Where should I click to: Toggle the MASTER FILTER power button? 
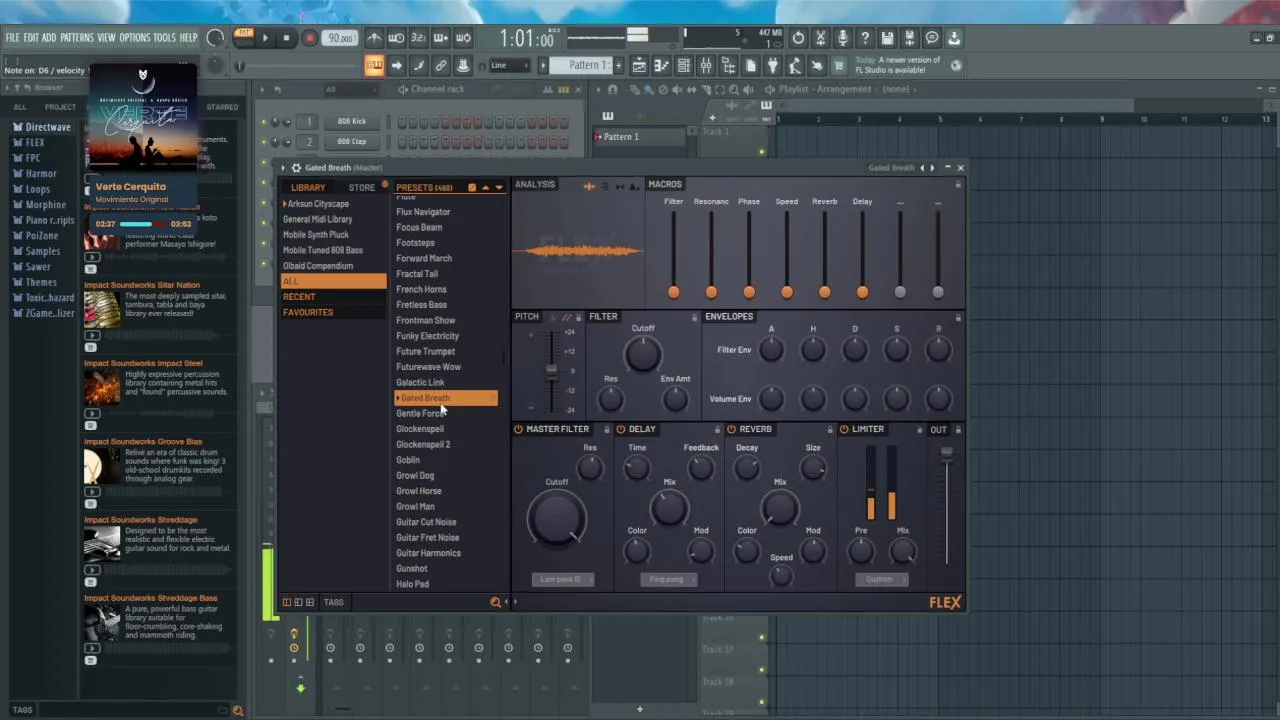tap(518, 429)
